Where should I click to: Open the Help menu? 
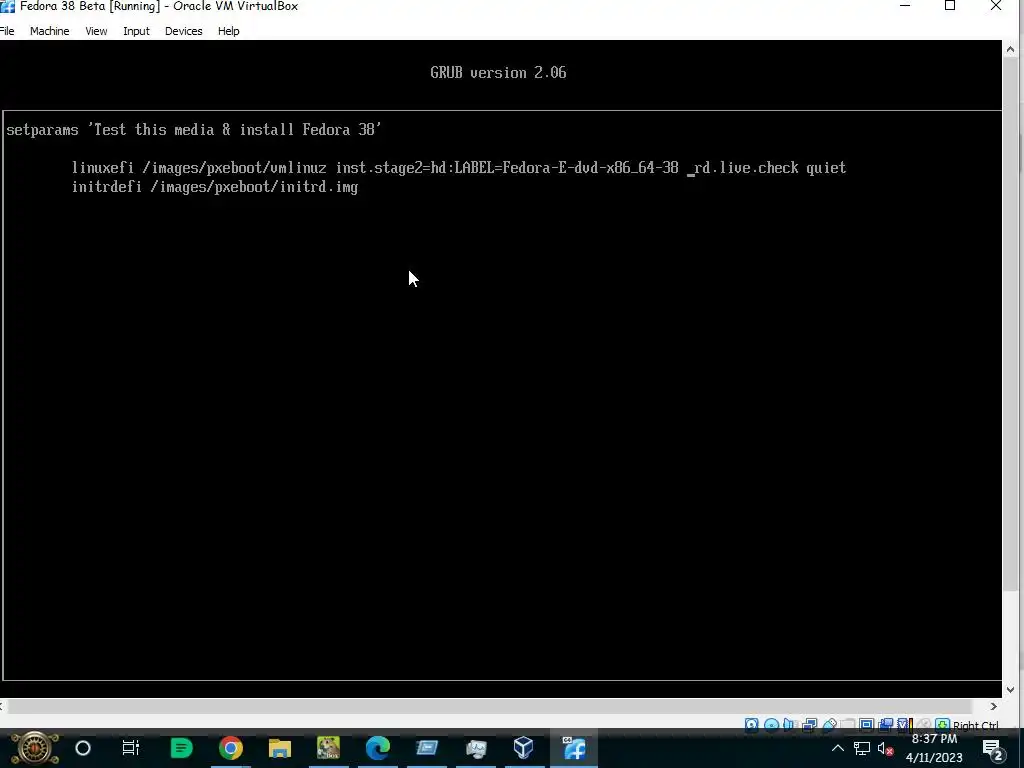pos(229,31)
